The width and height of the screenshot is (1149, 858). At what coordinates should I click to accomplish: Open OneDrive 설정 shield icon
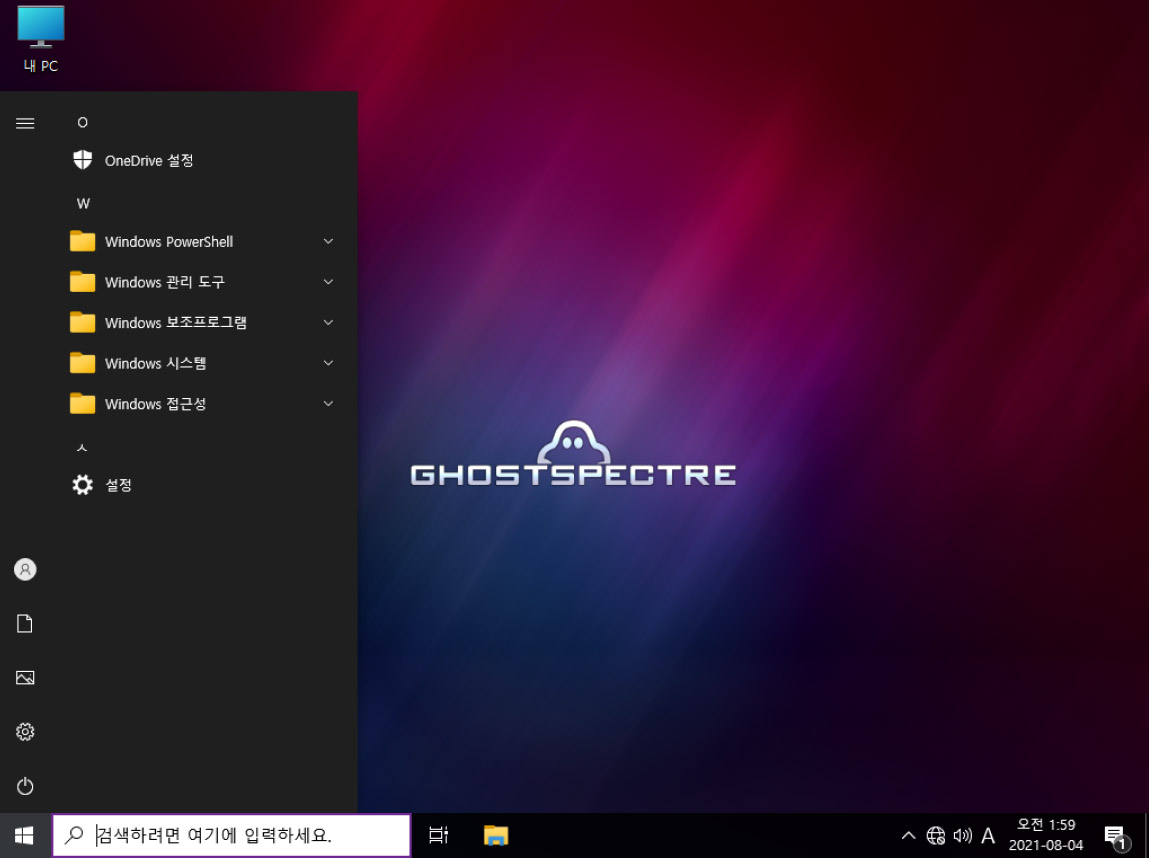coord(83,160)
